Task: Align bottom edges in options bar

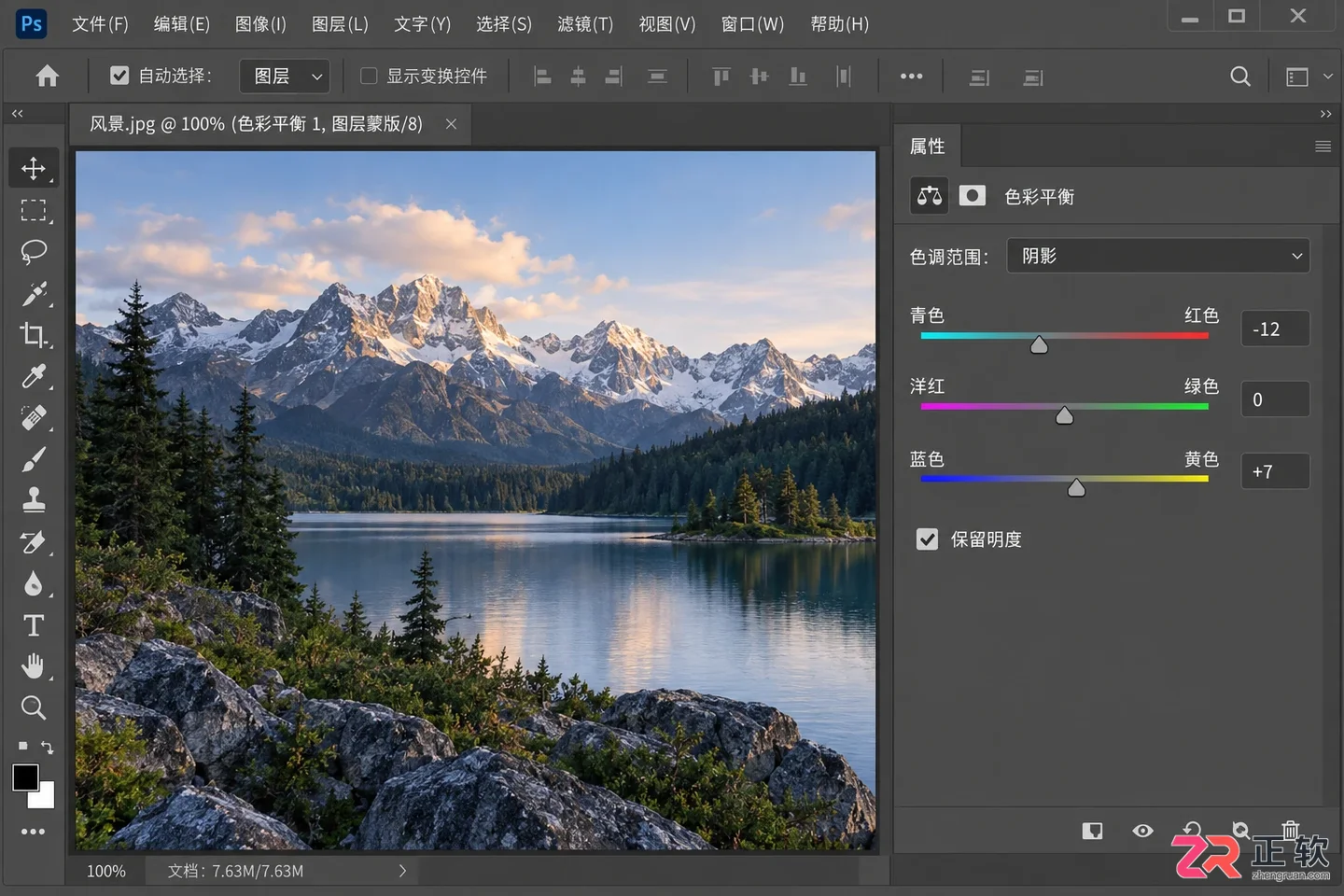Action: [797, 77]
